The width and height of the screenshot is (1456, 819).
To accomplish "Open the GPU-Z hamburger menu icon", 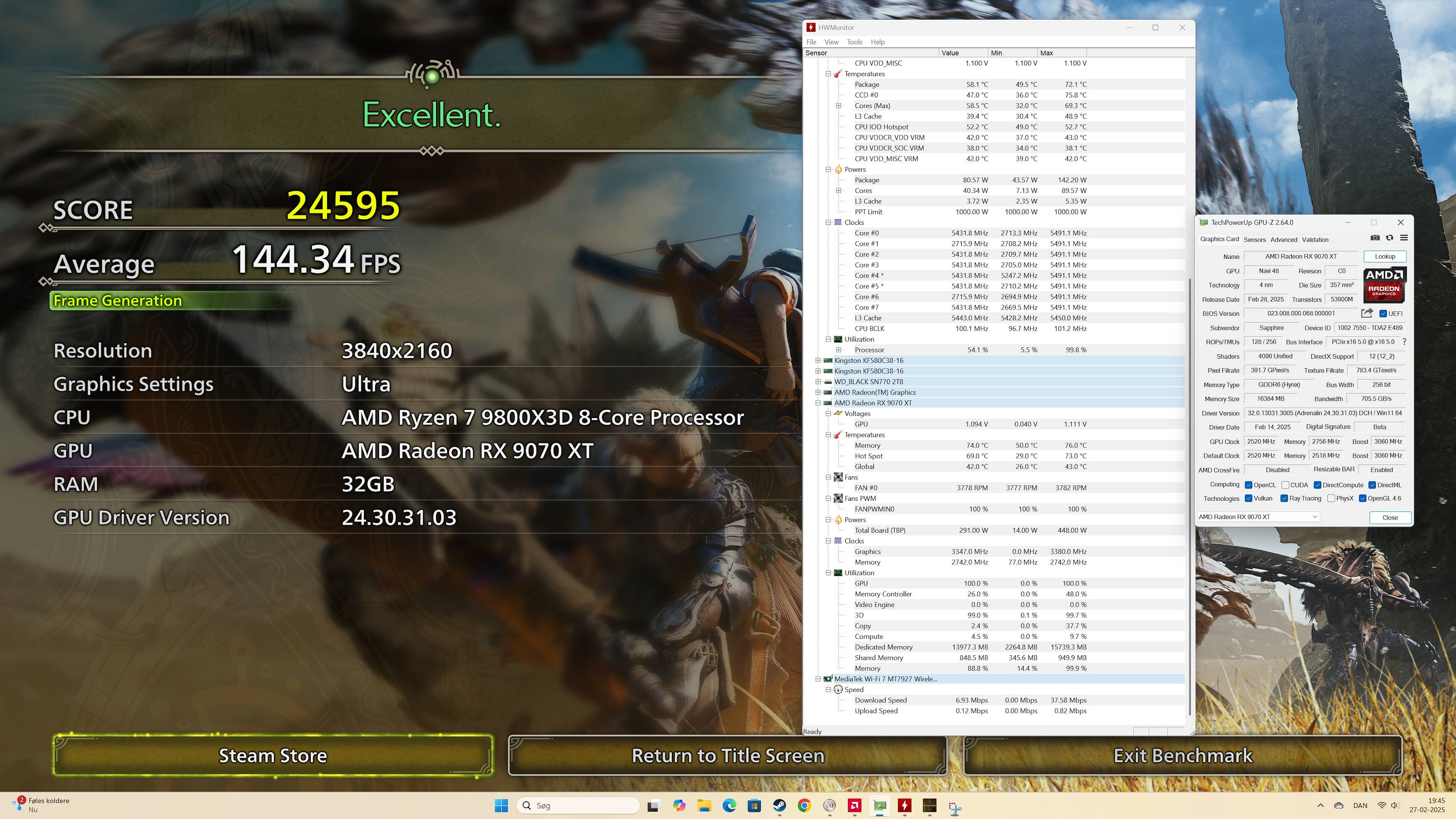I will coord(1404,238).
